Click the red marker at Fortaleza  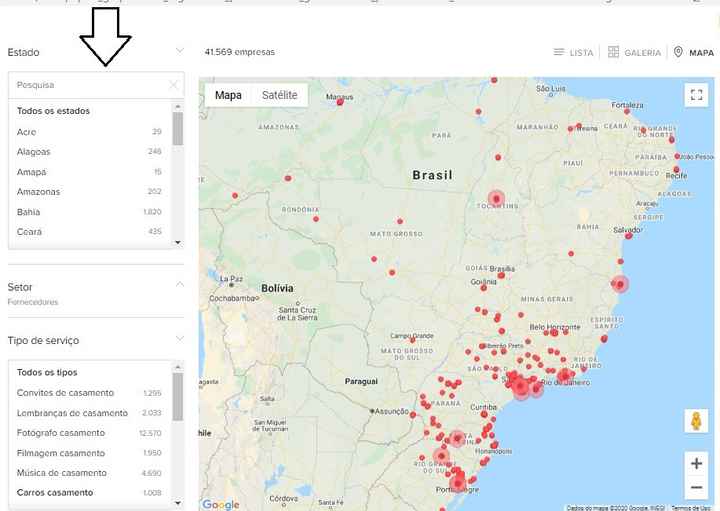(627, 112)
